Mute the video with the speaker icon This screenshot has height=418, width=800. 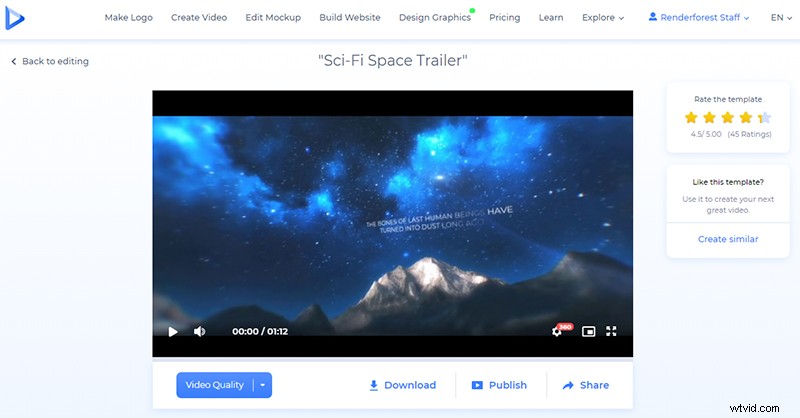[199, 332]
